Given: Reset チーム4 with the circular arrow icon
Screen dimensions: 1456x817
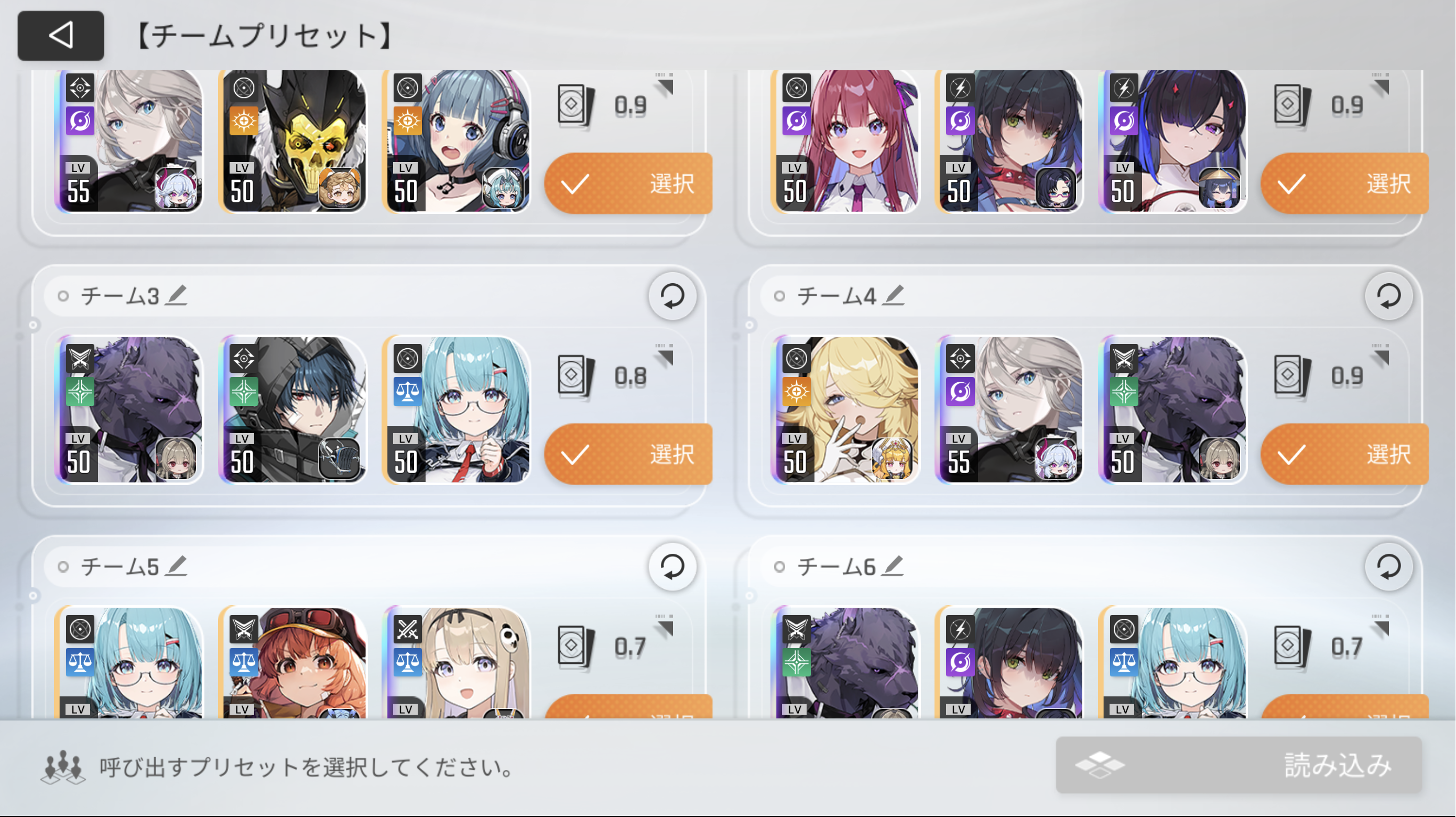Looking at the screenshot, I should tap(1388, 296).
